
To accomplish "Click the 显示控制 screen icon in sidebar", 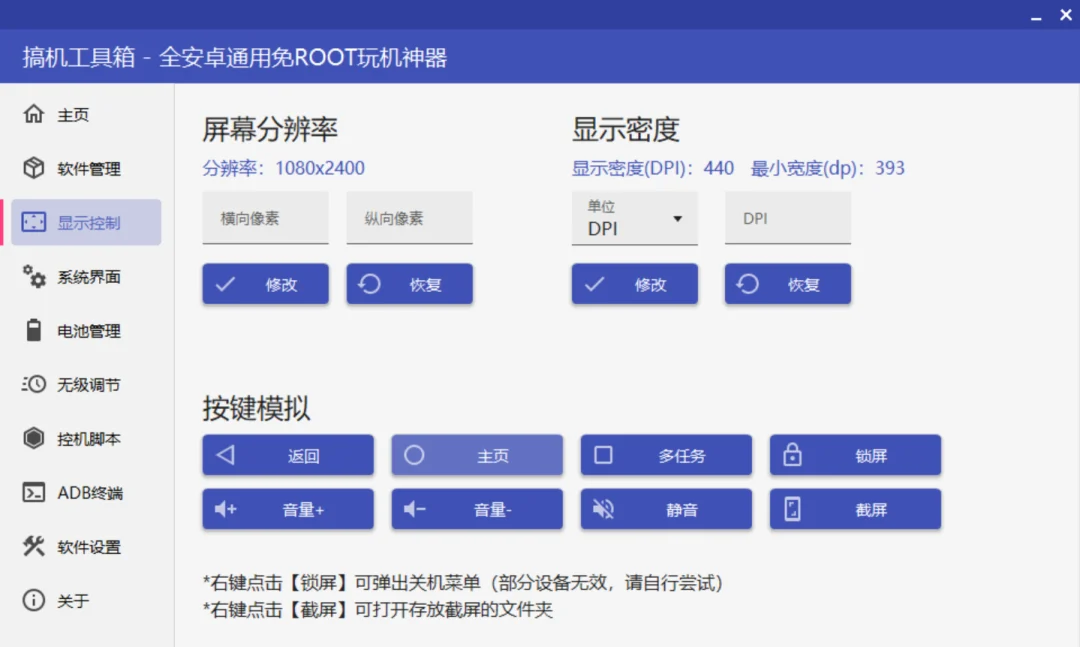I will [x=31, y=222].
